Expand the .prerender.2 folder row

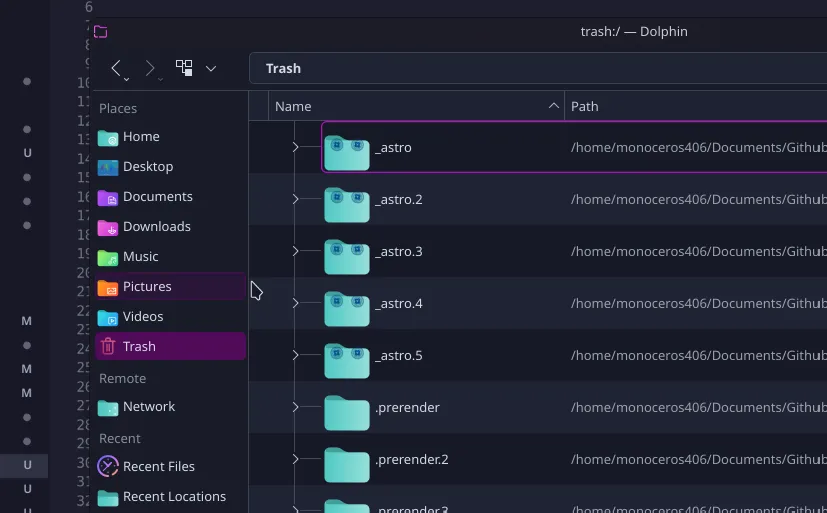295,459
